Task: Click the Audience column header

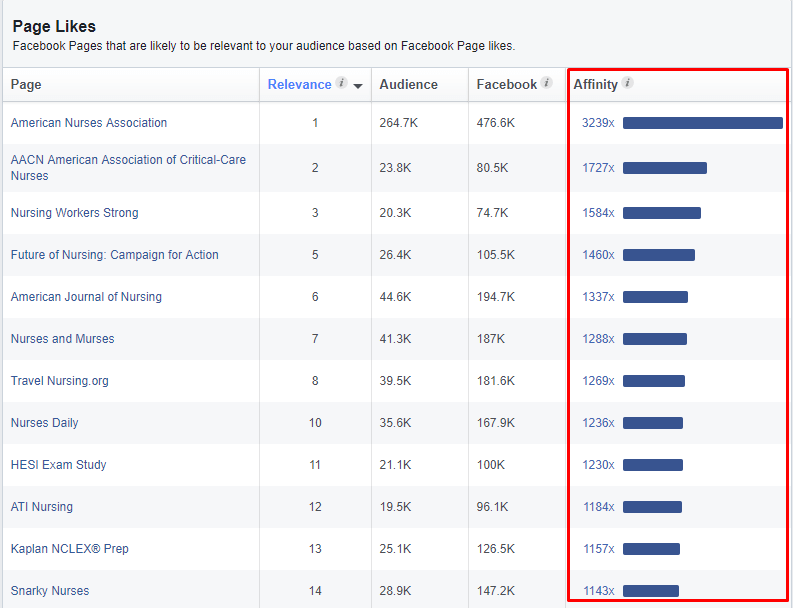Action: [x=409, y=84]
